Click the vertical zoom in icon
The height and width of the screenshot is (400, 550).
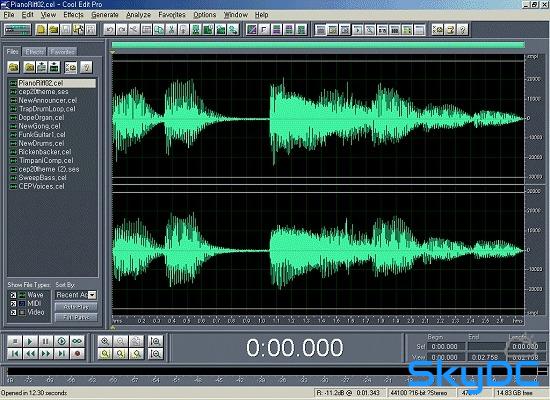(155, 341)
